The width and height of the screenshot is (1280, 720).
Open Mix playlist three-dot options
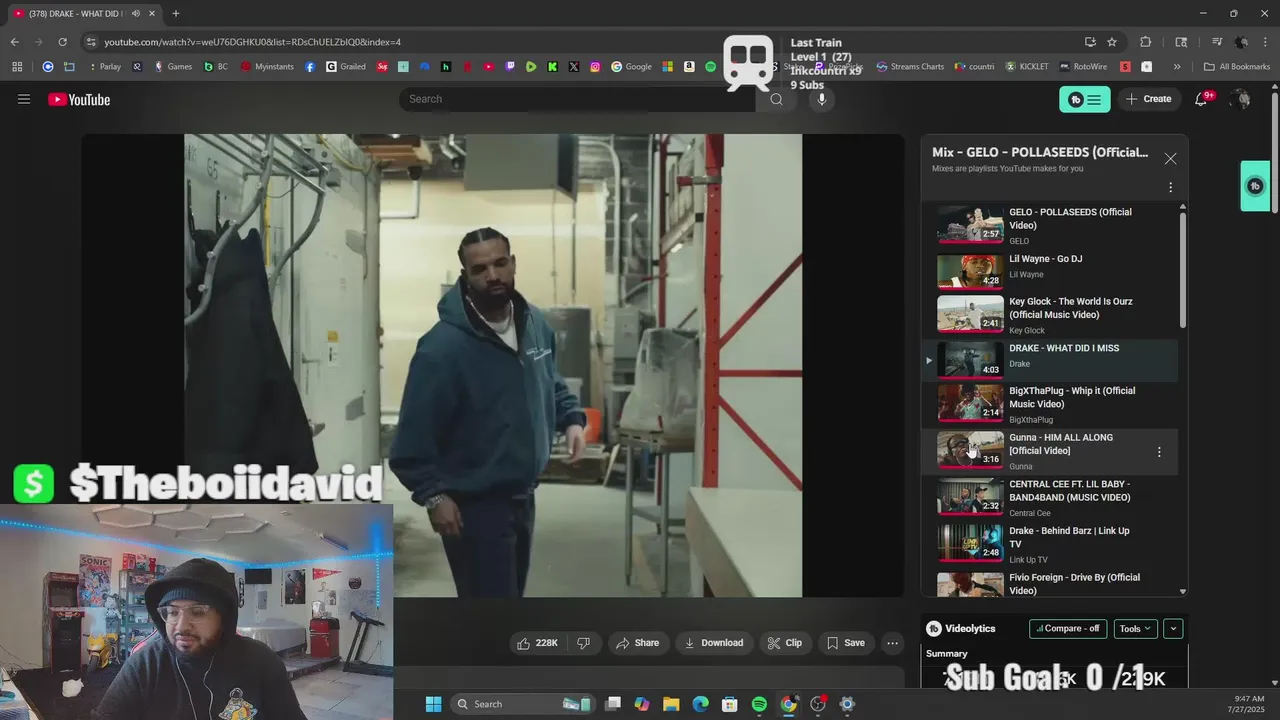(1170, 187)
